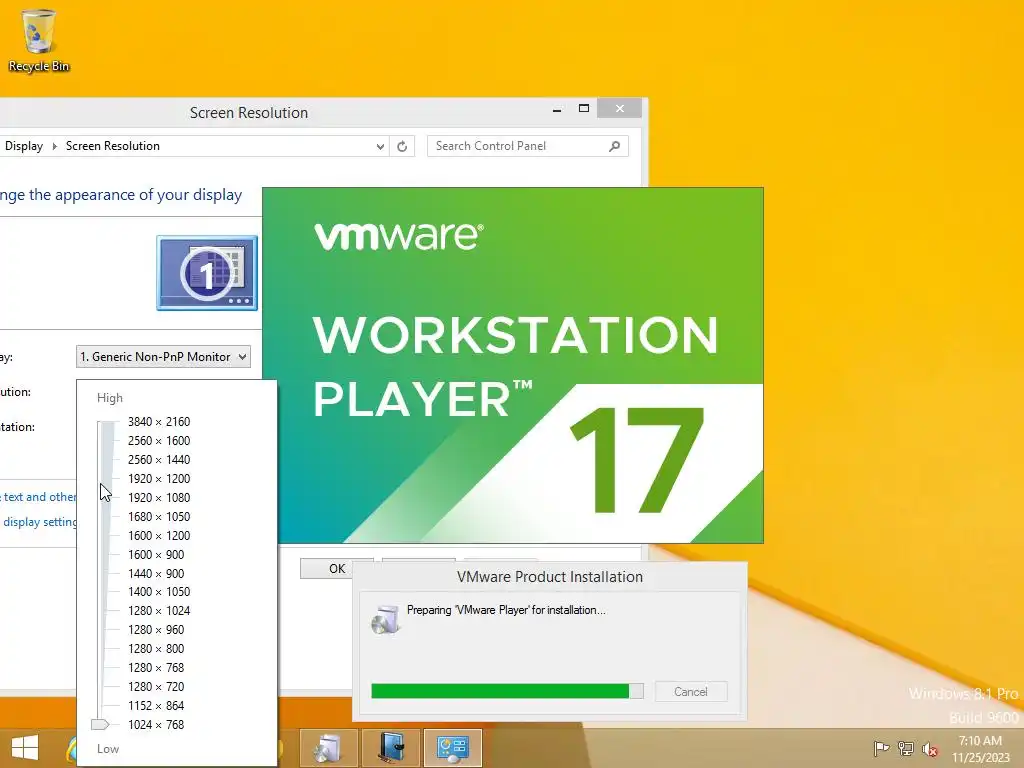Screen dimensions: 1024x768
Task: Minimize the Screen Resolution window
Action: pyautogui.click(x=556, y=110)
